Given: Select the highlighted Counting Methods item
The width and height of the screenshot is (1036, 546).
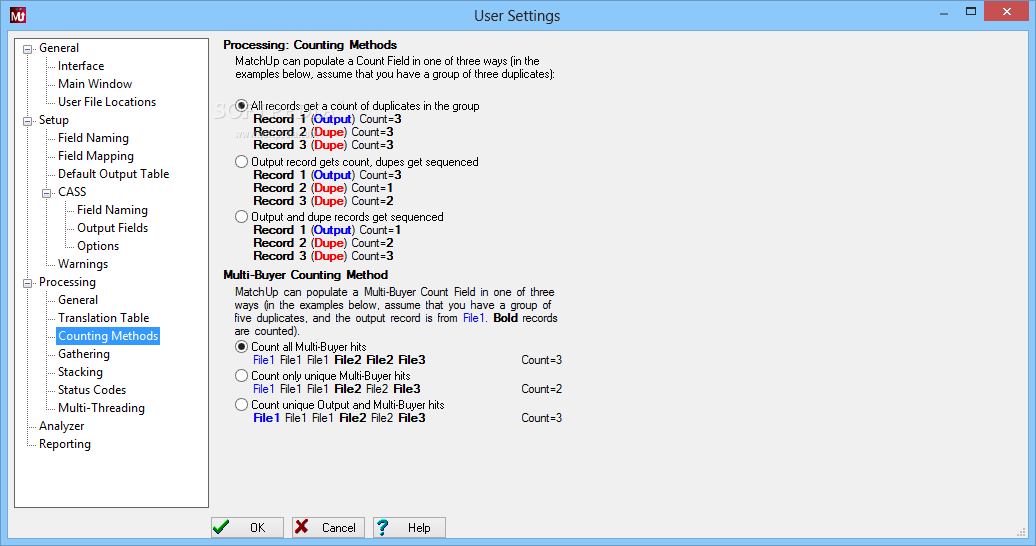Looking at the screenshot, I should 108,336.
